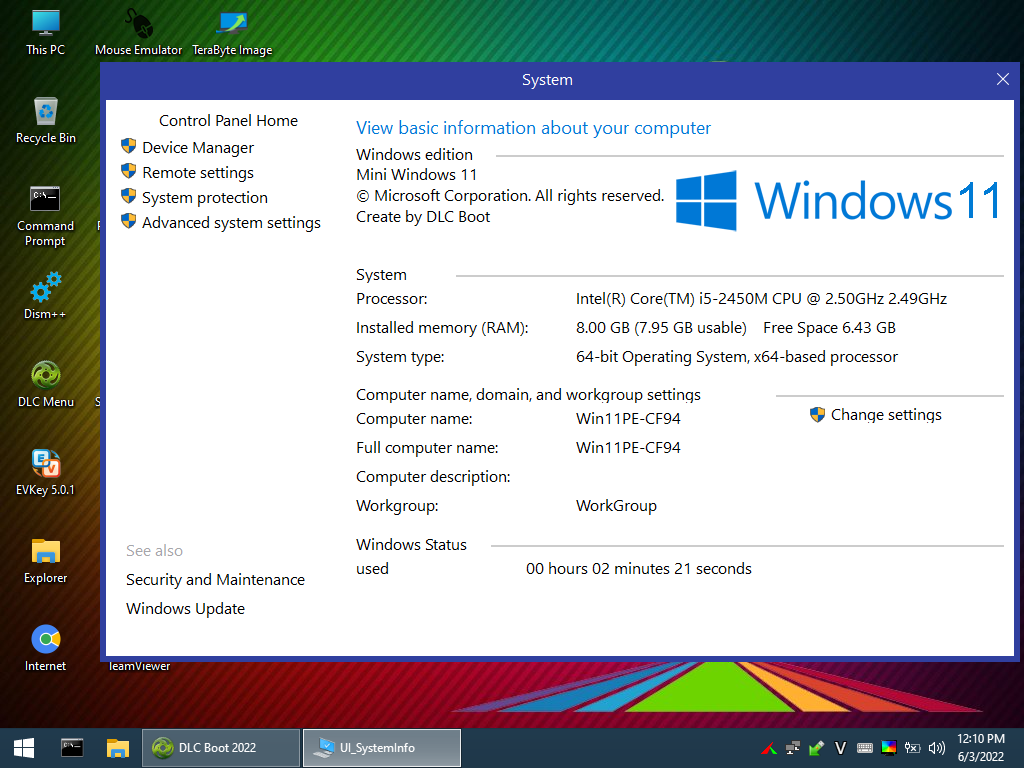Select UI_SystemInfo taskbar button
The image size is (1024, 768).
point(382,748)
